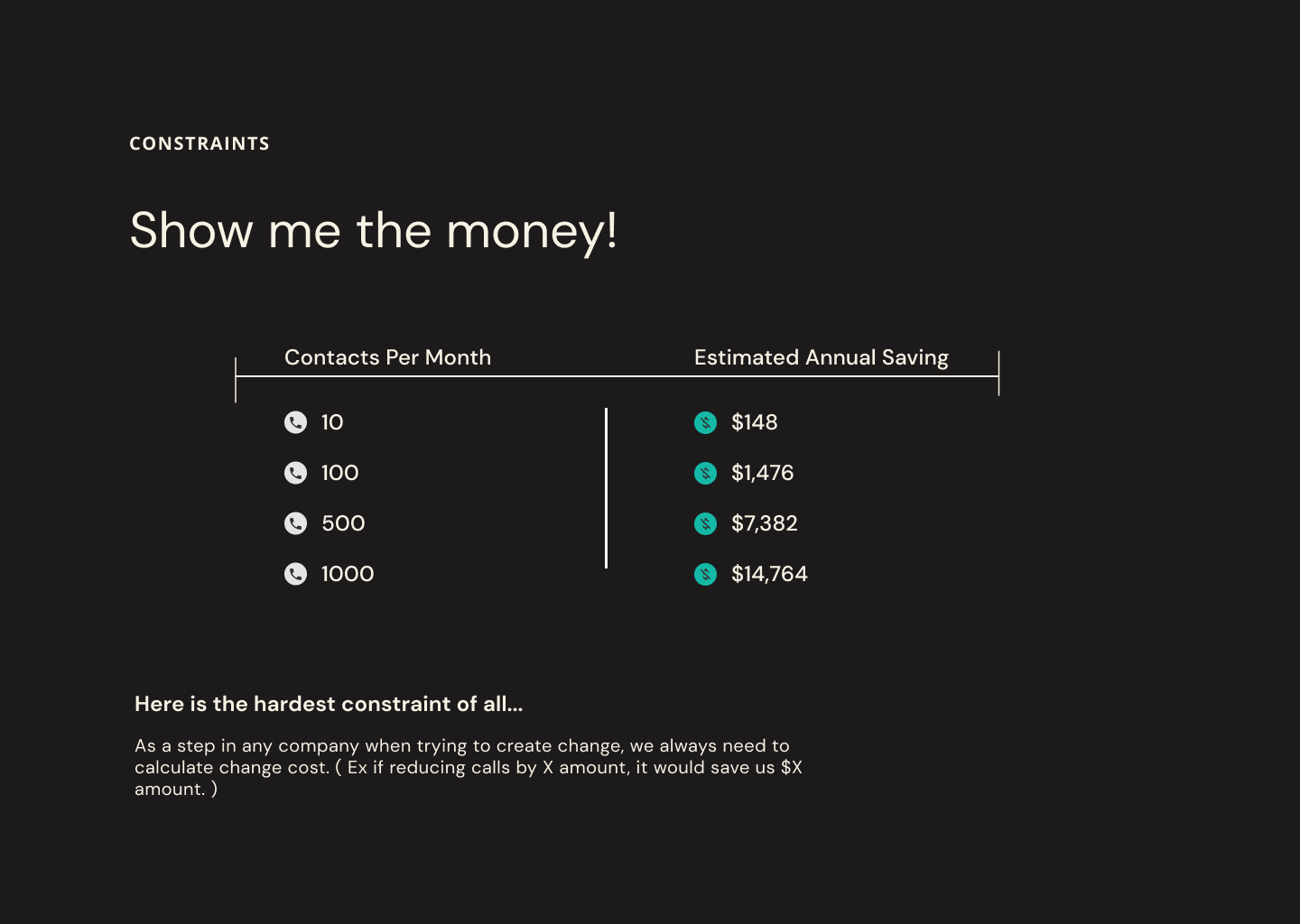Click the Show me the money! heading
The image size is (1300, 924).
374,231
